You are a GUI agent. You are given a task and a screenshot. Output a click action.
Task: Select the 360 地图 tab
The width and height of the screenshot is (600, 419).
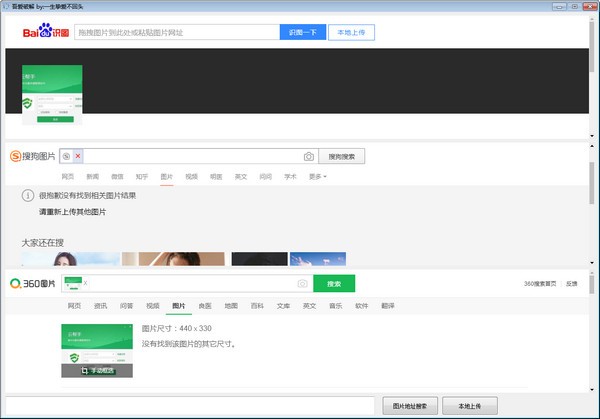(231, 306)
